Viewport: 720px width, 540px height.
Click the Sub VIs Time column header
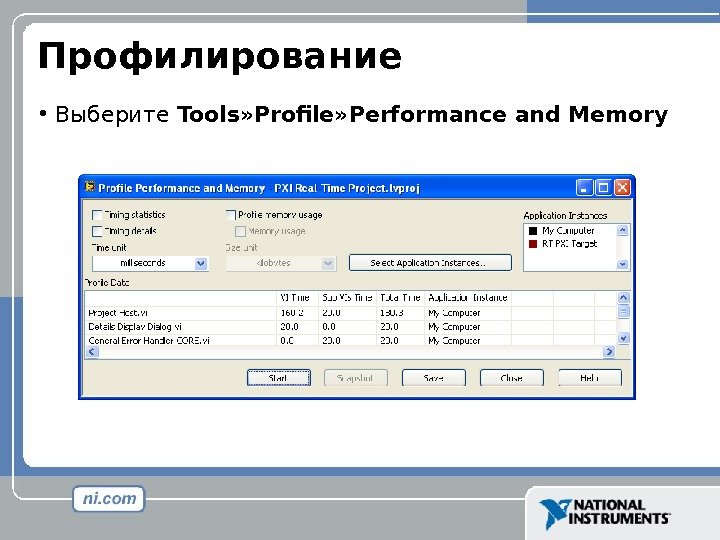click(347, 298)
